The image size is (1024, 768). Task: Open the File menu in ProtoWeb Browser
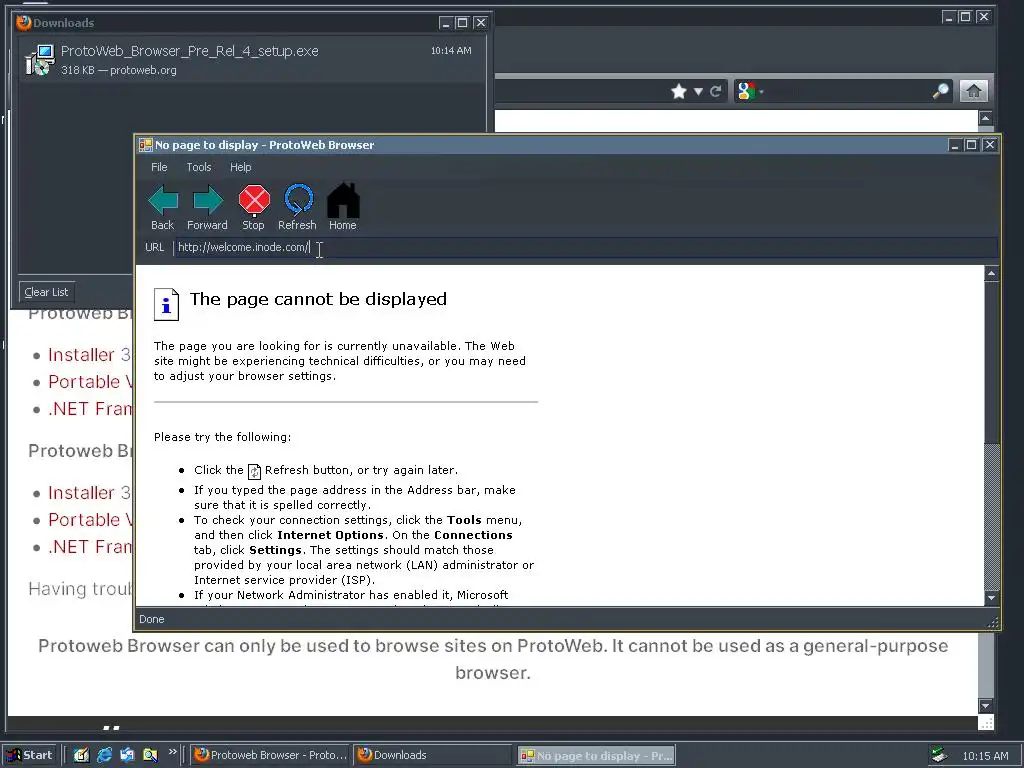click(159, 167)
